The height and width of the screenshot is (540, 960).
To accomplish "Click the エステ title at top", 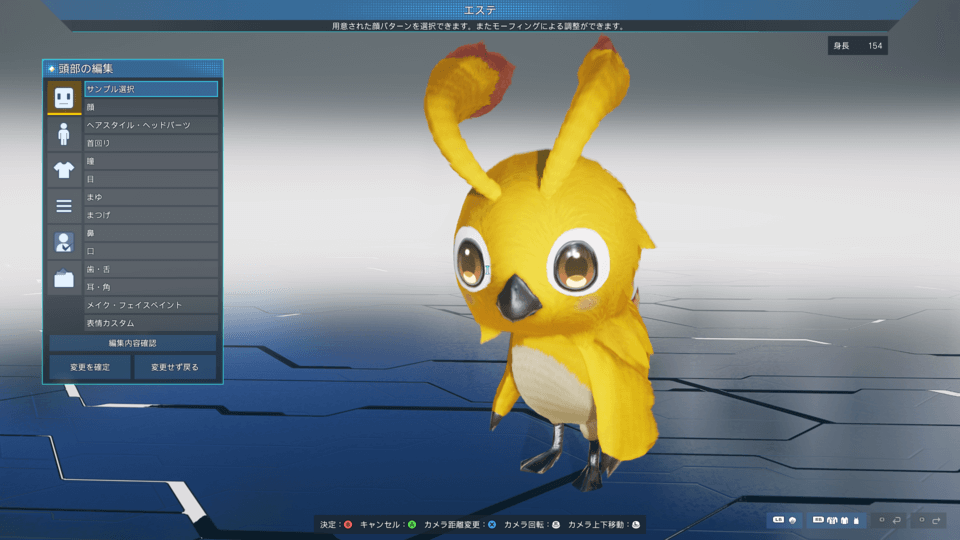I will [480, 10].
